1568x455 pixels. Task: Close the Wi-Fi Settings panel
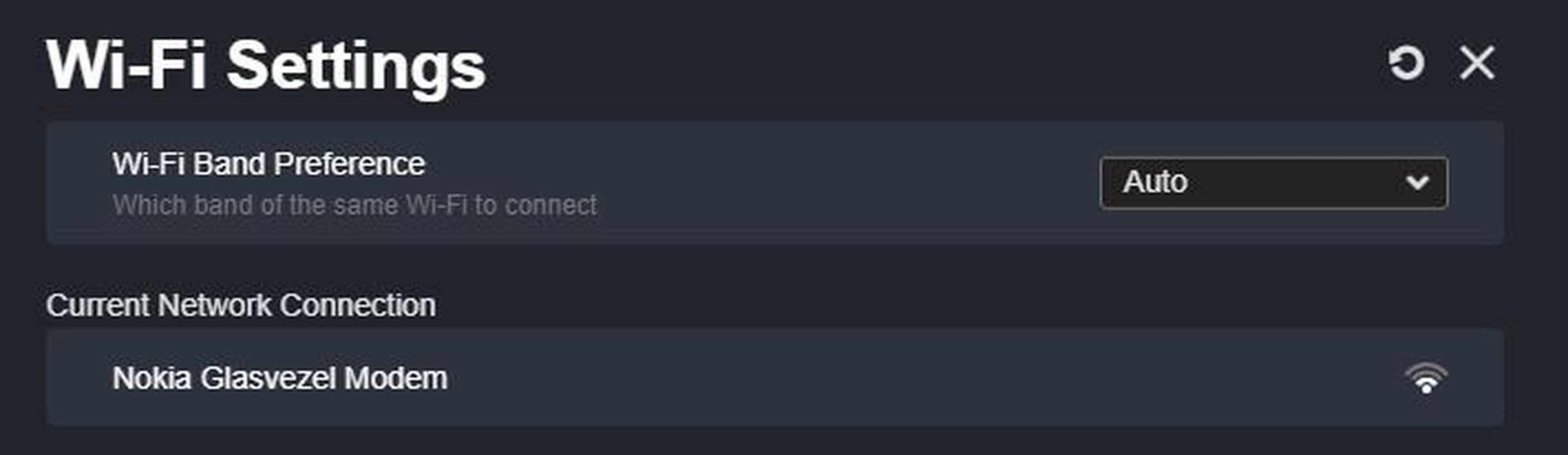point(1477,63)
